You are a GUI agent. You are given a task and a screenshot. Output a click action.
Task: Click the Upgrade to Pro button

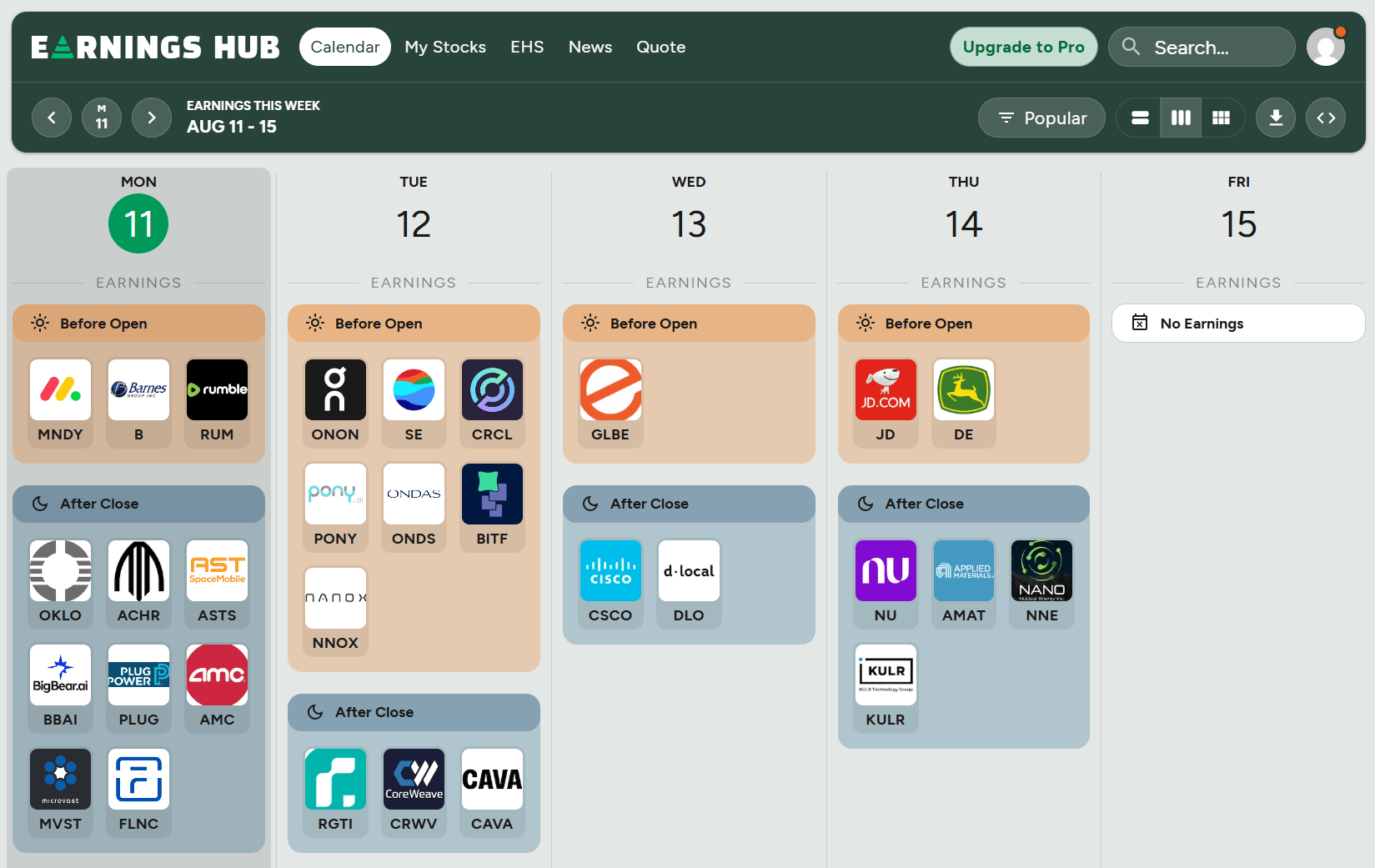pos(1024,47)
